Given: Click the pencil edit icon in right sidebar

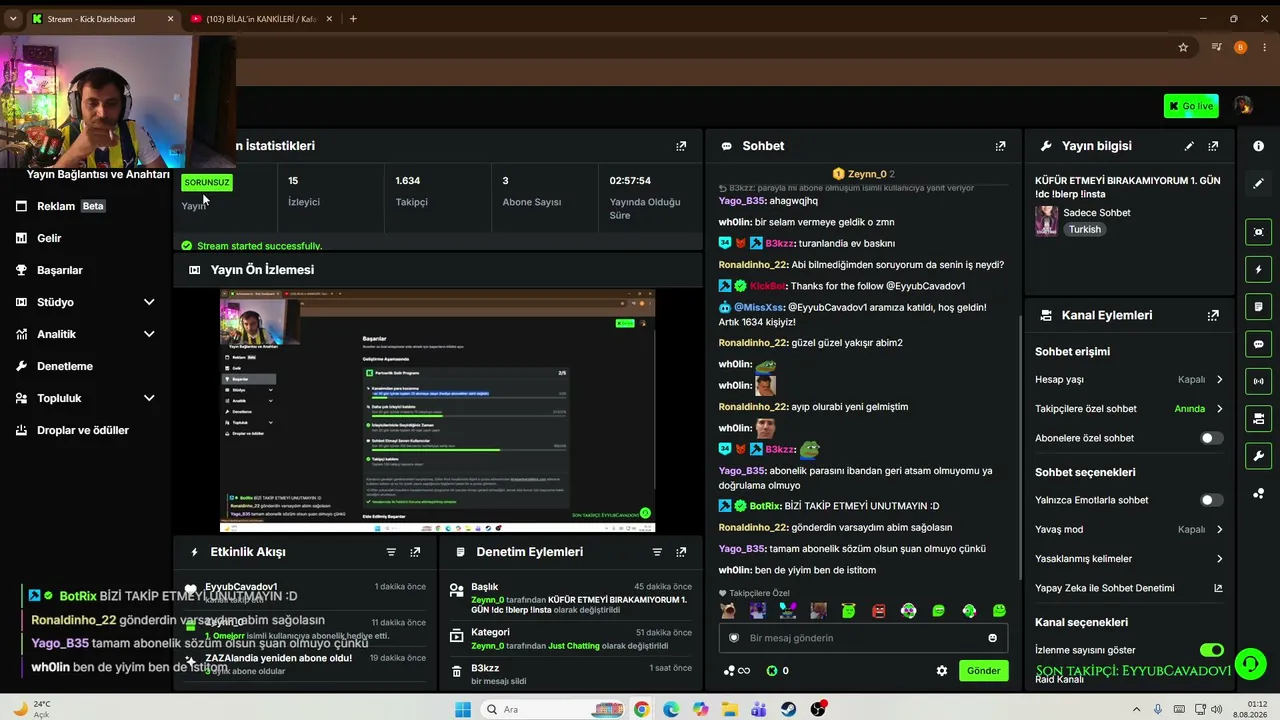Looking at the screenshot, I should coord(1258,184).
